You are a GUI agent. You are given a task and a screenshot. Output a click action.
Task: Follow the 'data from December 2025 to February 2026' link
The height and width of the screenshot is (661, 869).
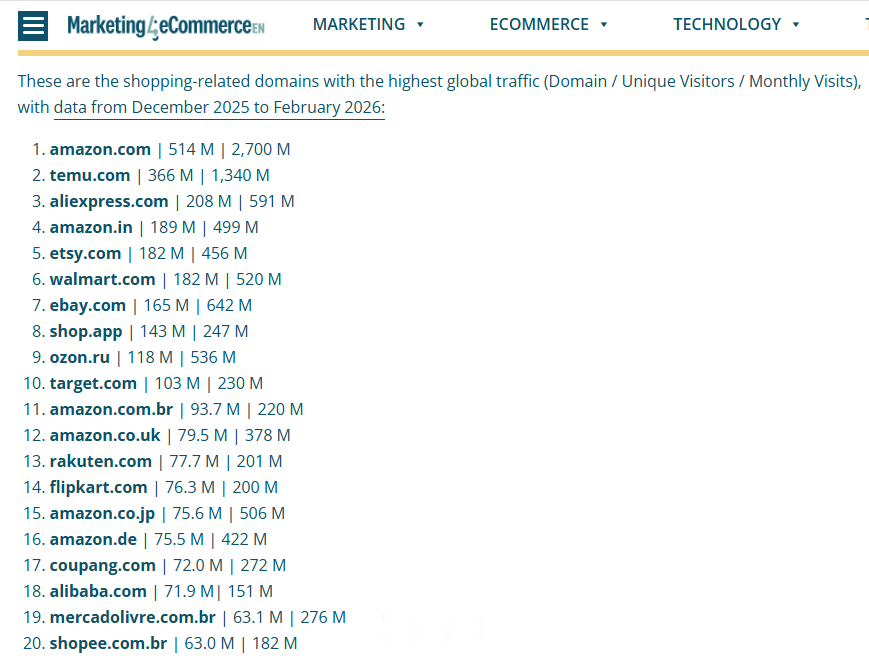[x=219, y=107]
